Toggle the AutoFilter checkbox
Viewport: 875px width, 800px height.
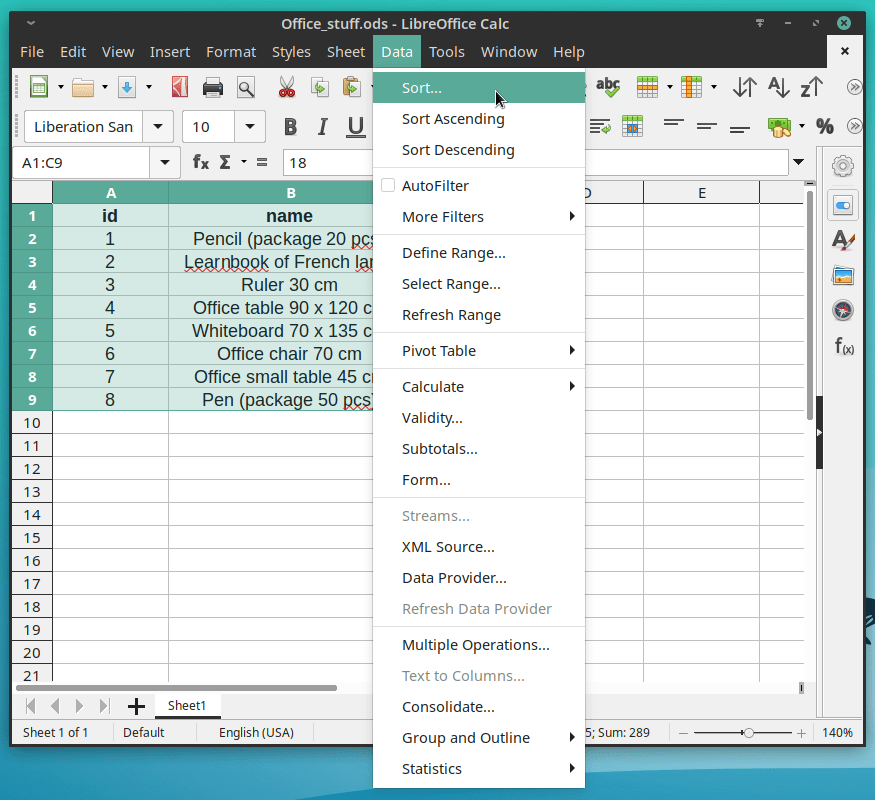[388, 185]
